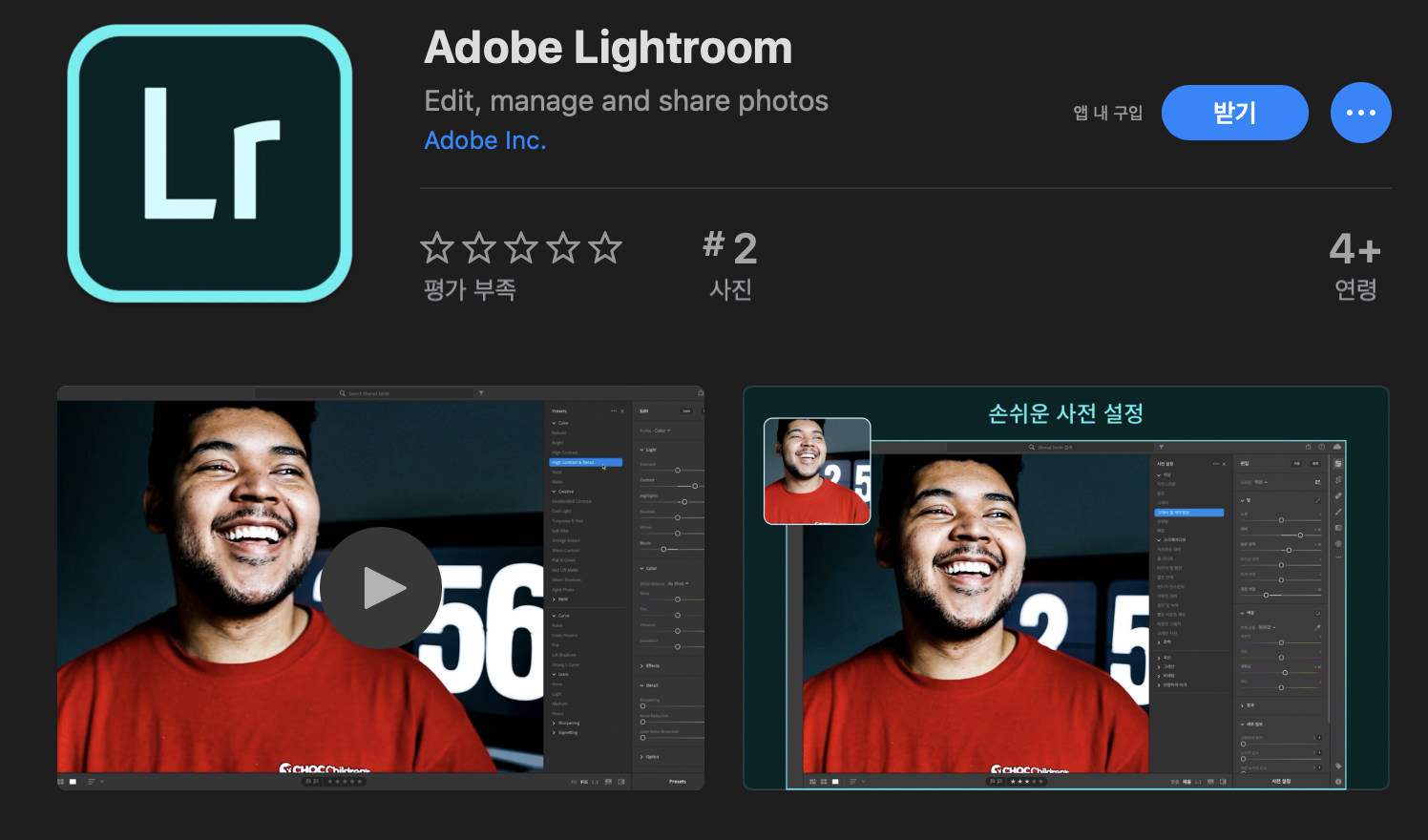This screenshot has width=1428, height=840.
Task: Play the Lightroom preview video
Action: pyautogui.click(x=381, y=588)
